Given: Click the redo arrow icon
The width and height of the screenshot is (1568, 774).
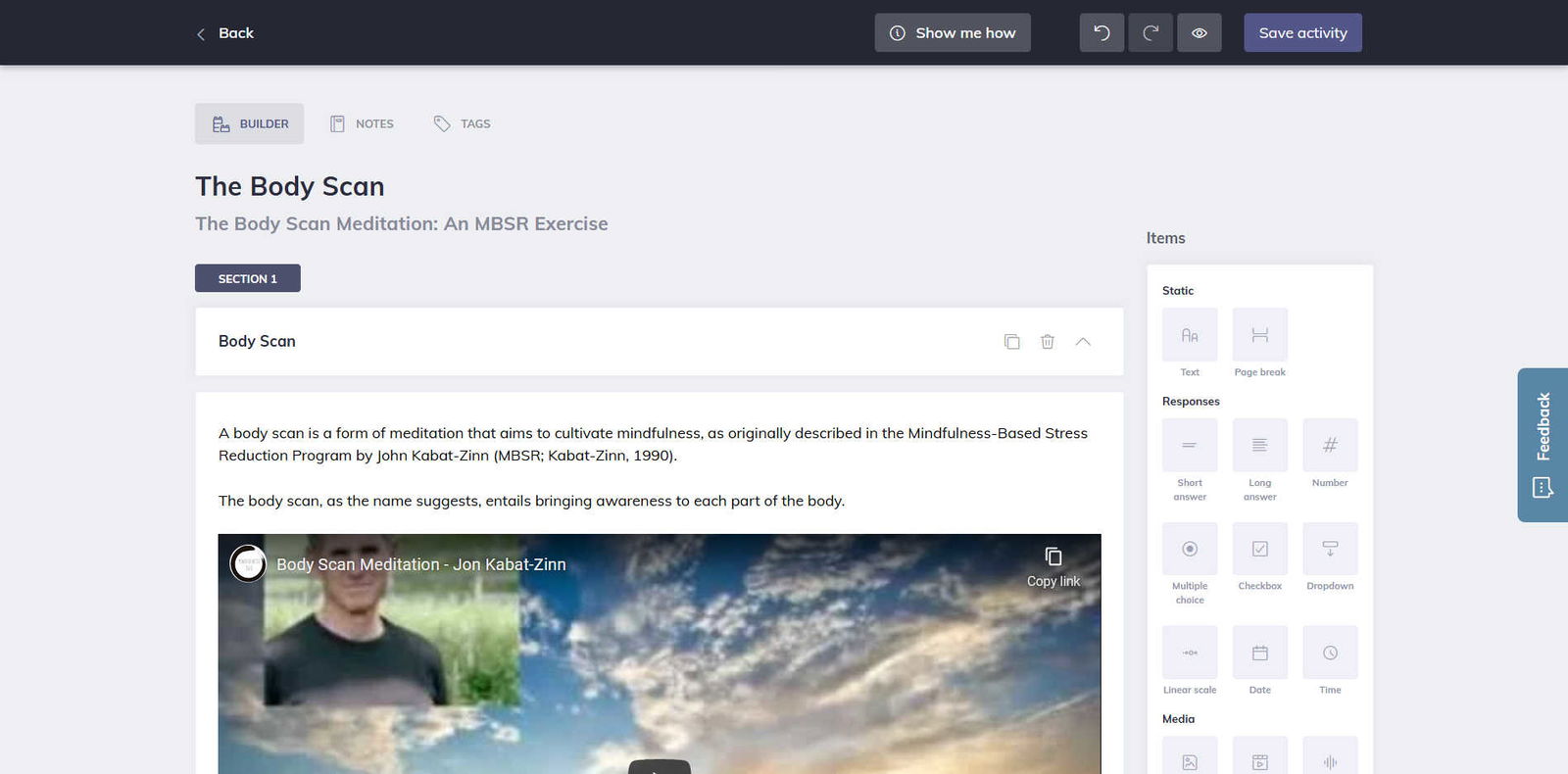Looking at the screenshot, I should click(1151, 33).
